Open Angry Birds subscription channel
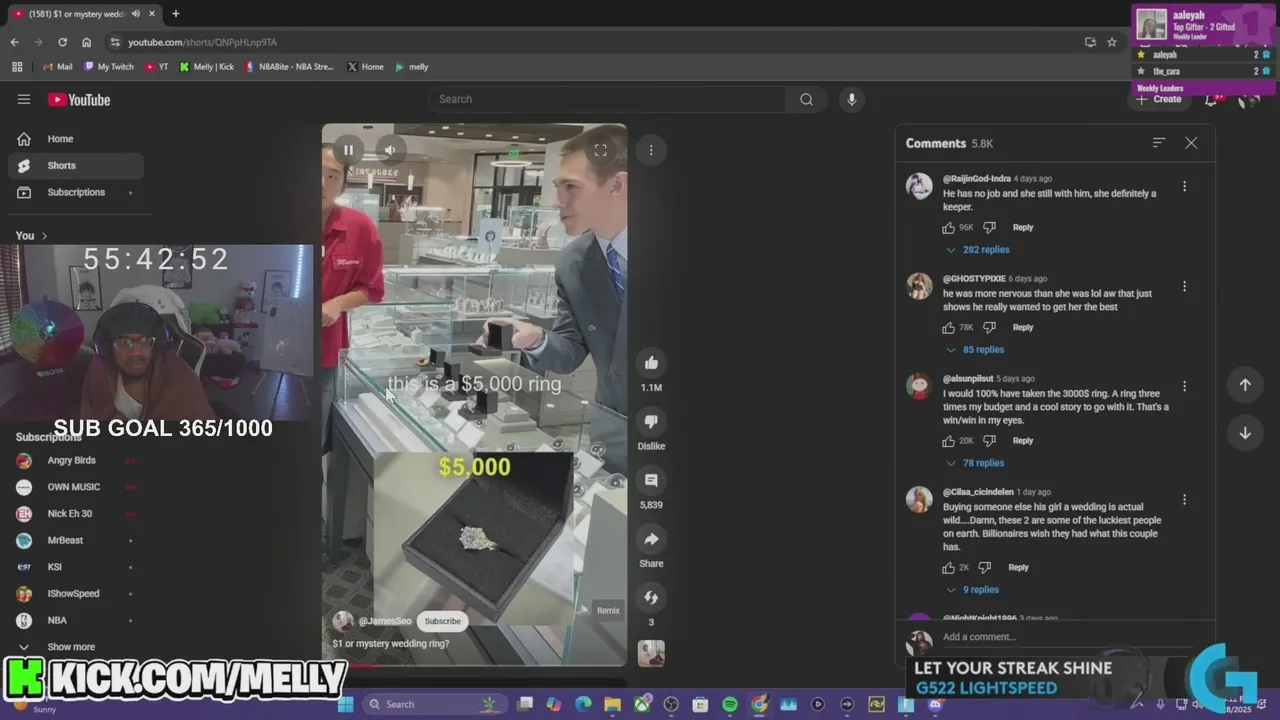The image size is (1280, 720). click(x=76, y=460)
